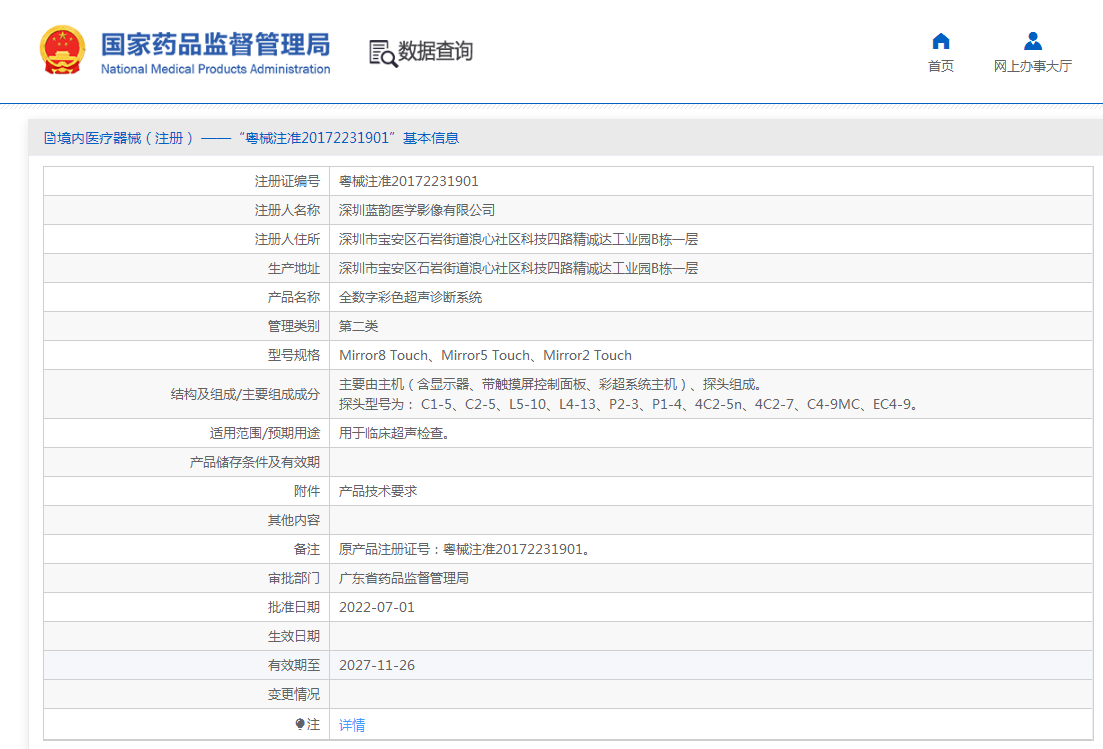
Task: Click 产品储存条件及有效期 label
Action: point(255,462)
